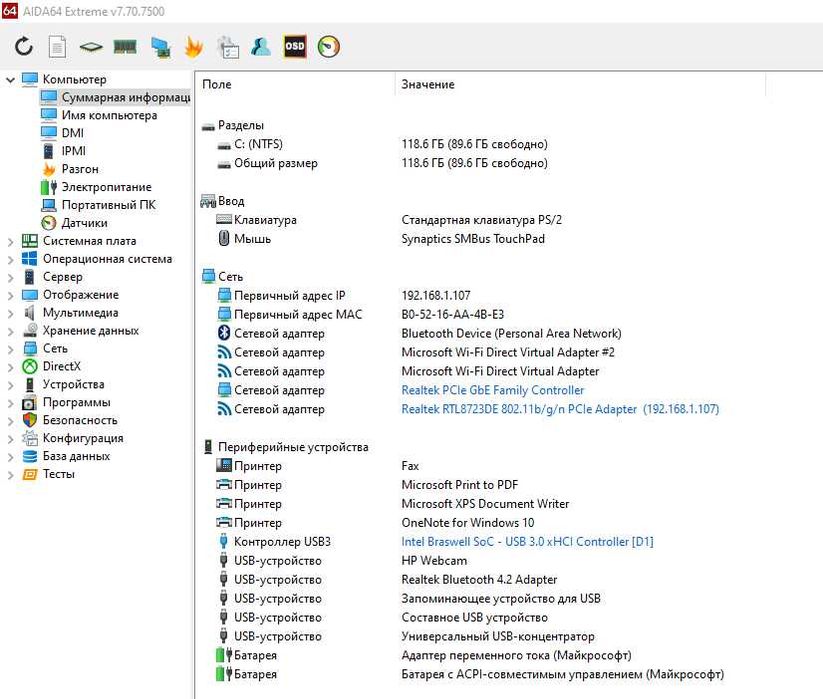The image size is (823, 699).
Task: Click the user person toolbar icon
Action: (261, 47)
